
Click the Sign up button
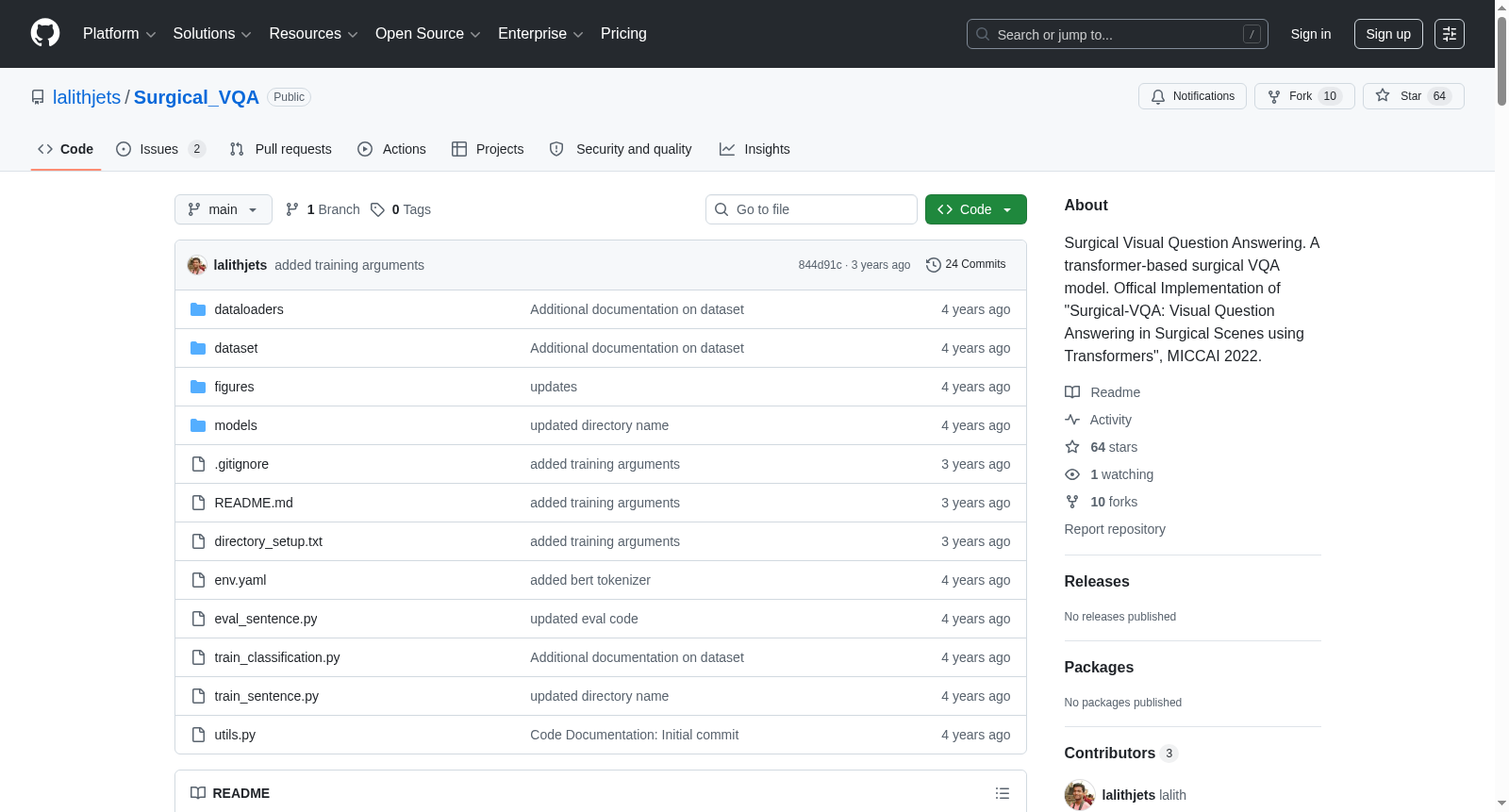pos(1388,34)
